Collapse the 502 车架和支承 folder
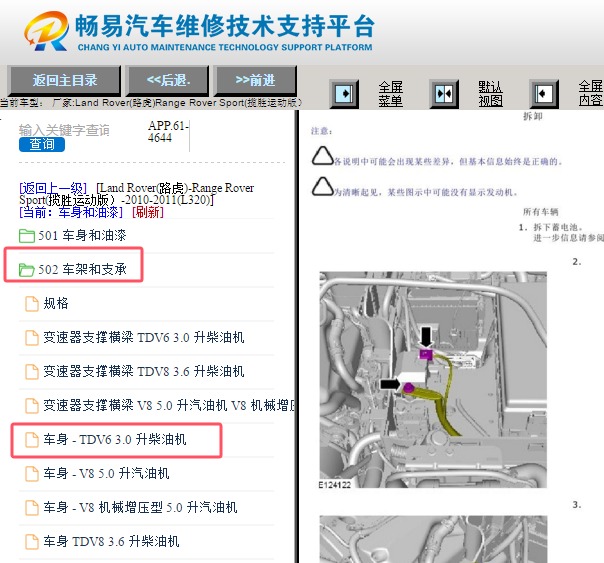The image size is (604, 563). click(82, 269)
